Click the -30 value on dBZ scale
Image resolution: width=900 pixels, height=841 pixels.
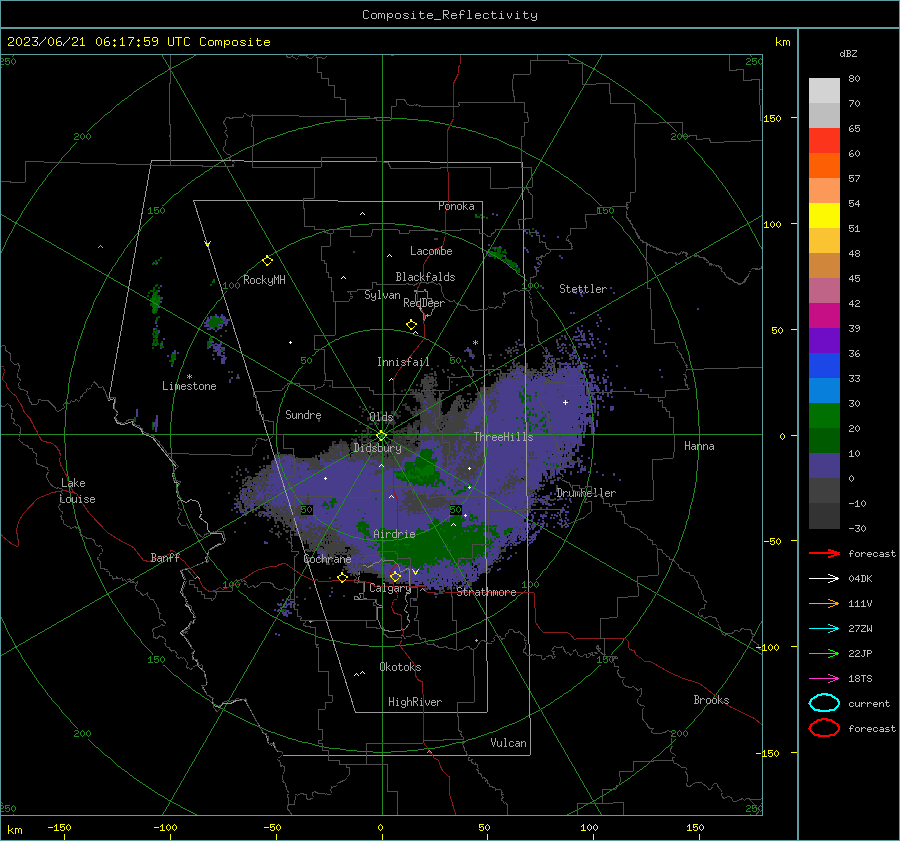coord(857,528)
